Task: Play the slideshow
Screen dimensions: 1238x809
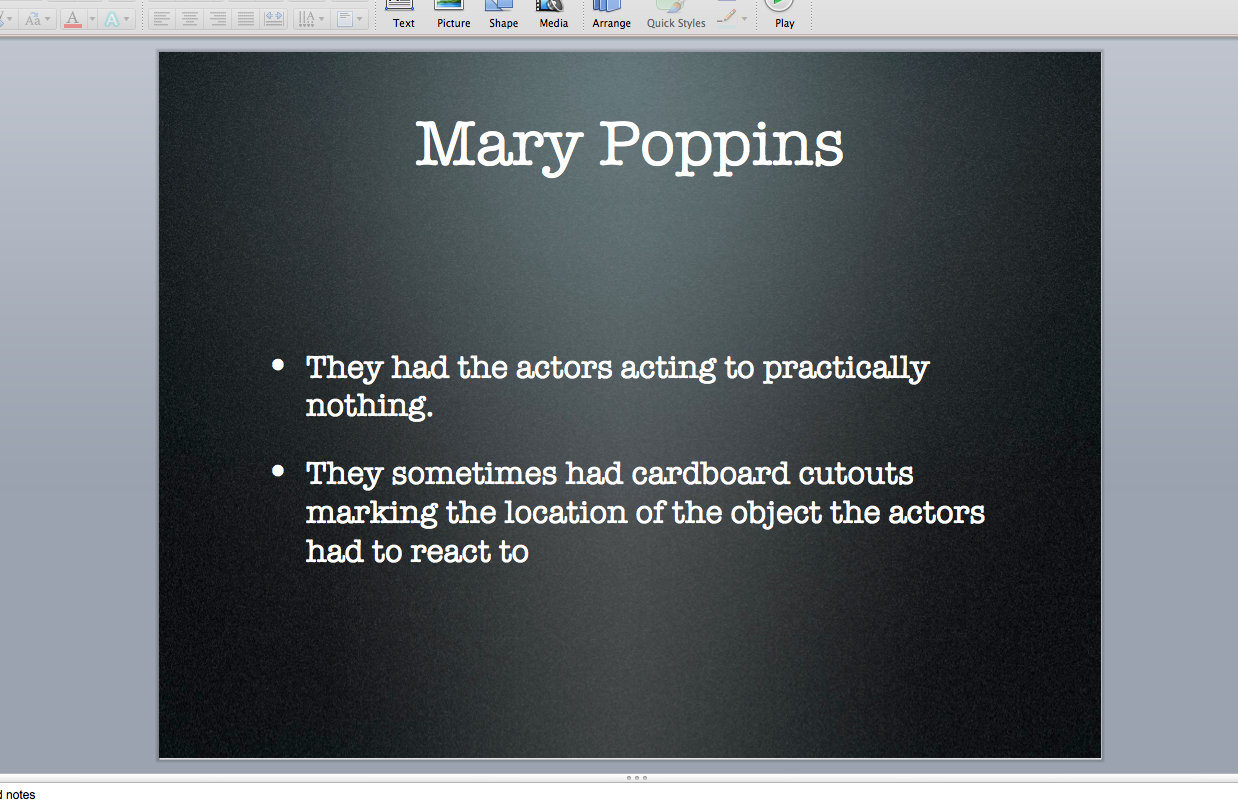Action: click(785, 15)
